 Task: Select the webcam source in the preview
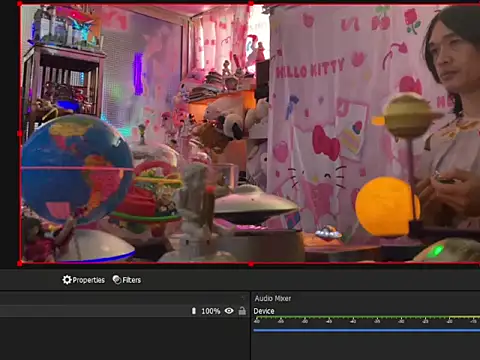click(x=250, y=133)
